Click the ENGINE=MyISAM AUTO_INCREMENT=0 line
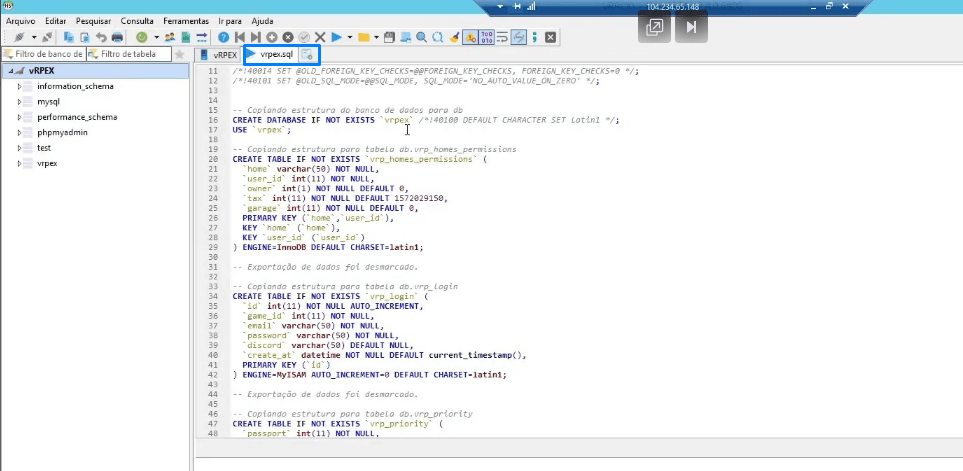Image resolution: width=963 pixels, height=471 pixels. tap(370, 375)
